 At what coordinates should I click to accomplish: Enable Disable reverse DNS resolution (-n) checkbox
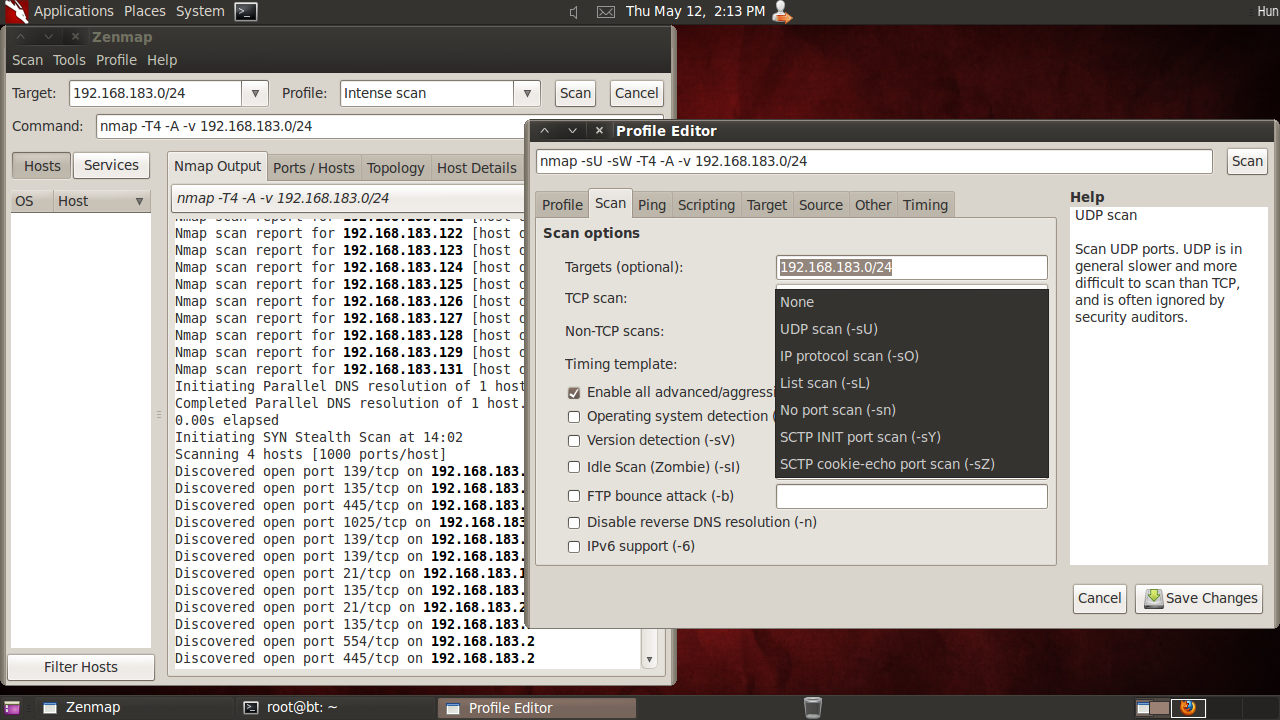(x=574, y=522)
